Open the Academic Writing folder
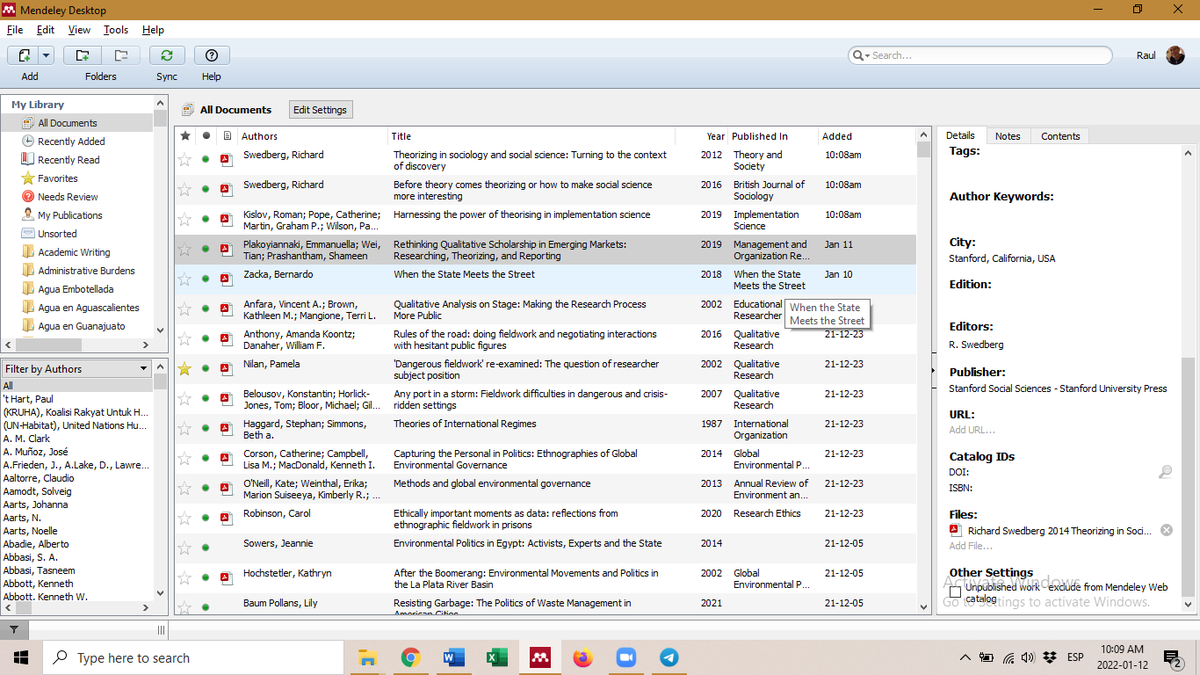 click(74, 252)
